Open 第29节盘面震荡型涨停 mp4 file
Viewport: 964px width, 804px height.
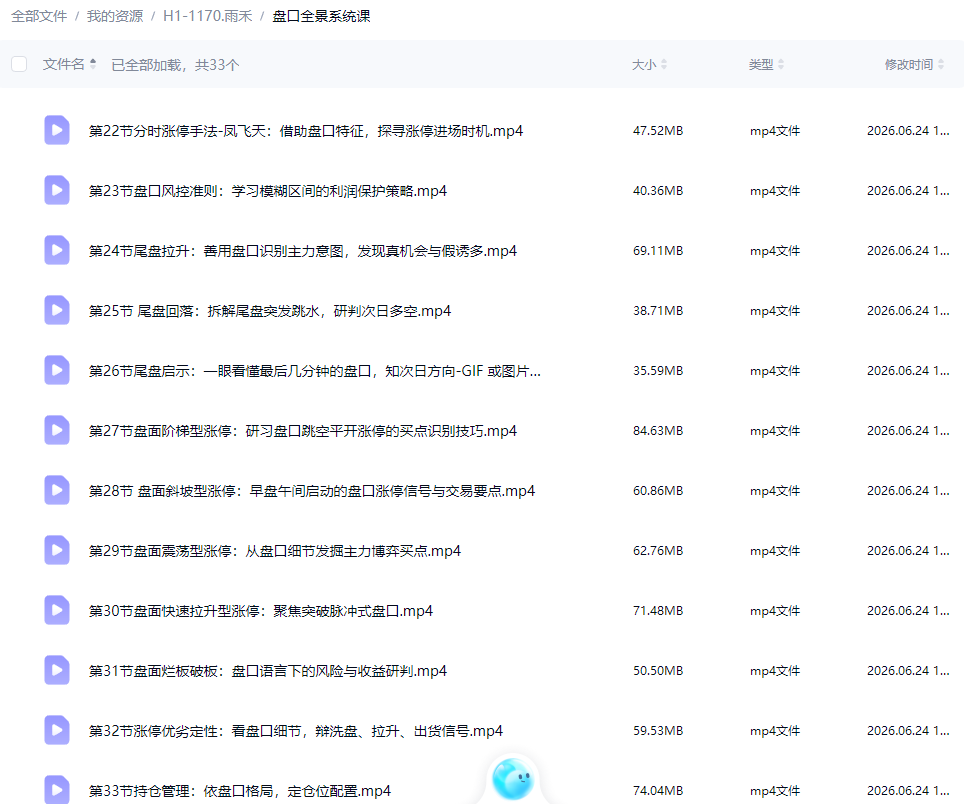[275, 551]
